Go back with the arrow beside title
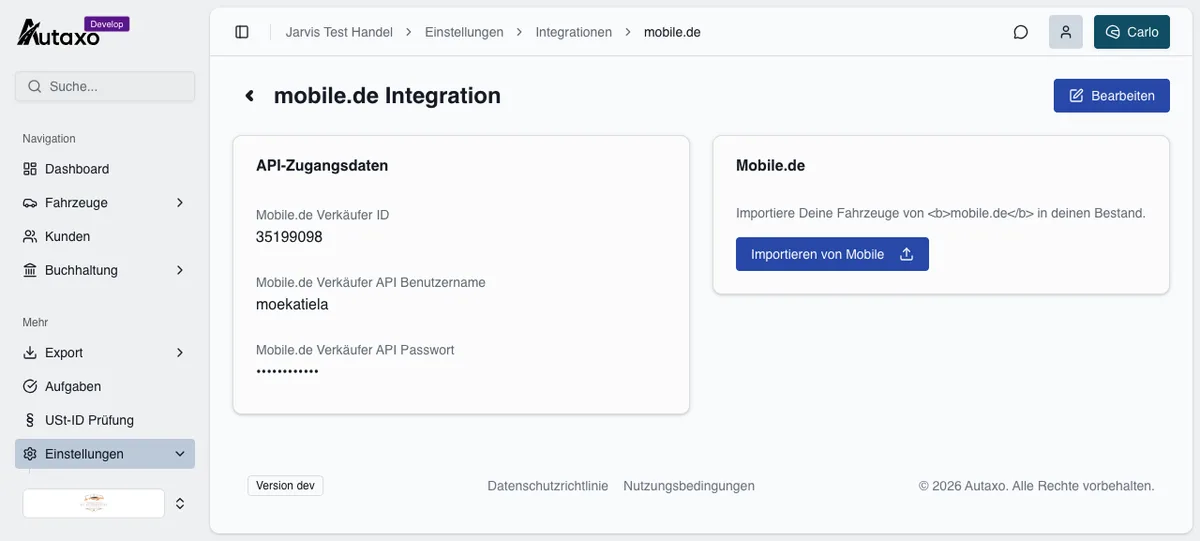Image resolution: width=1200 pixels, height=541 pixels. [250, 96]
